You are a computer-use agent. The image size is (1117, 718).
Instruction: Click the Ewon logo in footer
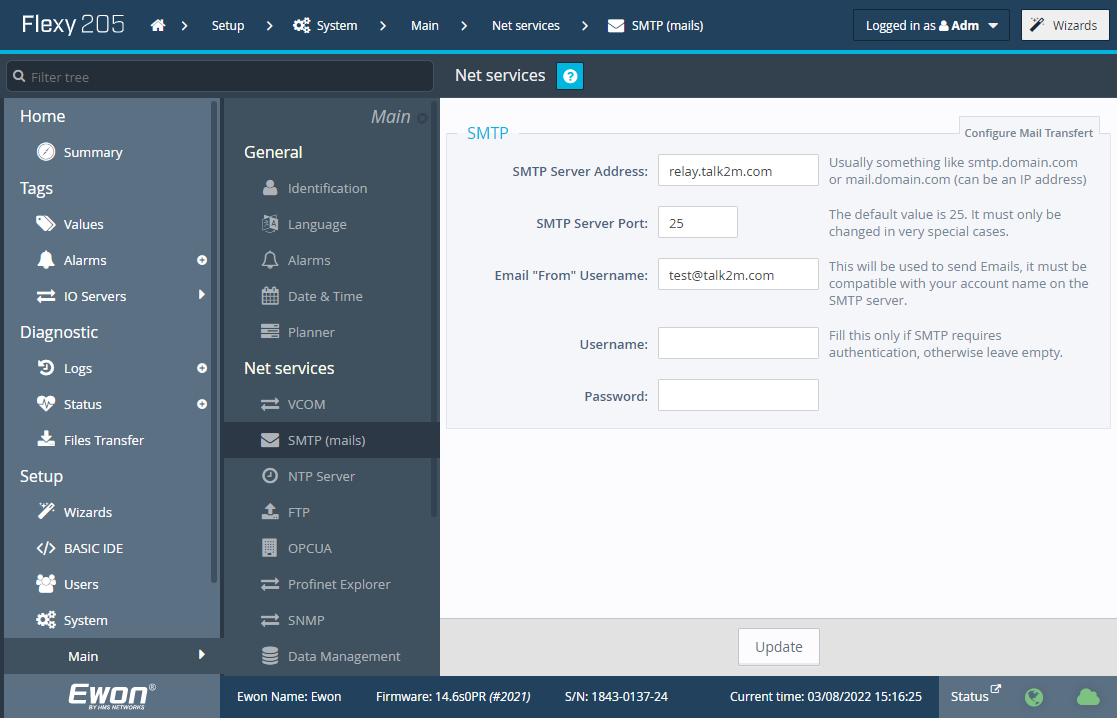click(x=112, y=696)
